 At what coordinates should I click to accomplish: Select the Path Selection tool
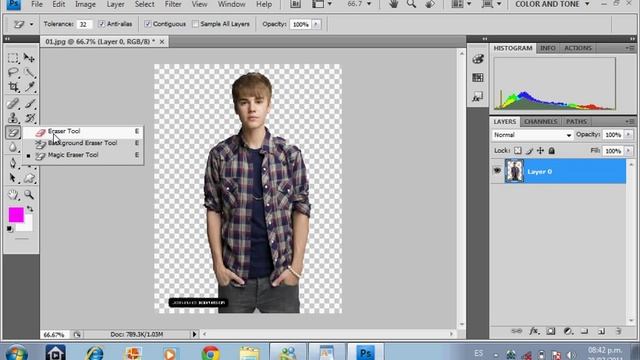(x=13, y=178)
